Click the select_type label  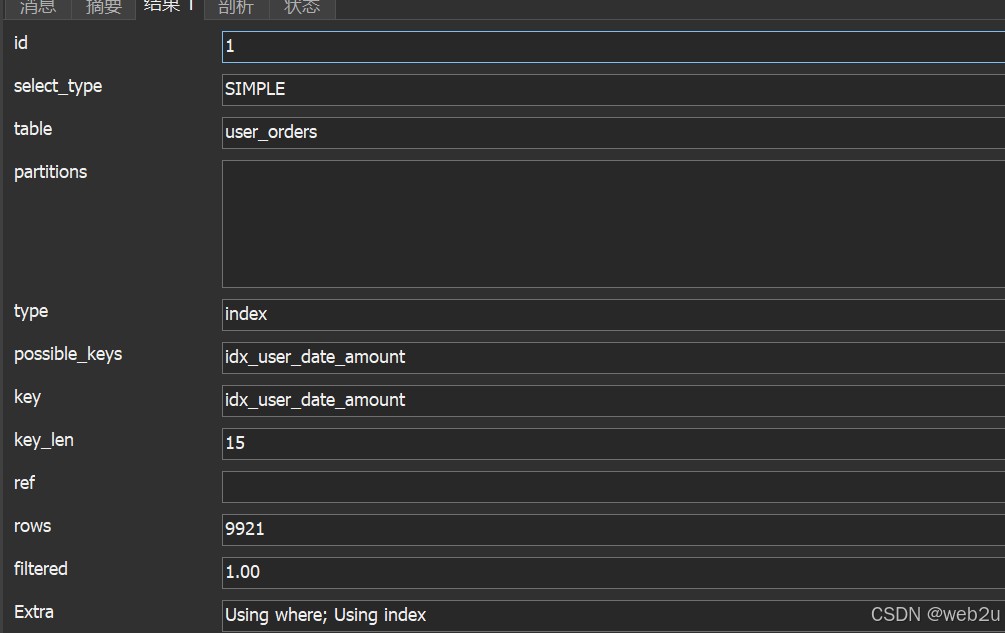pos(58,87)
